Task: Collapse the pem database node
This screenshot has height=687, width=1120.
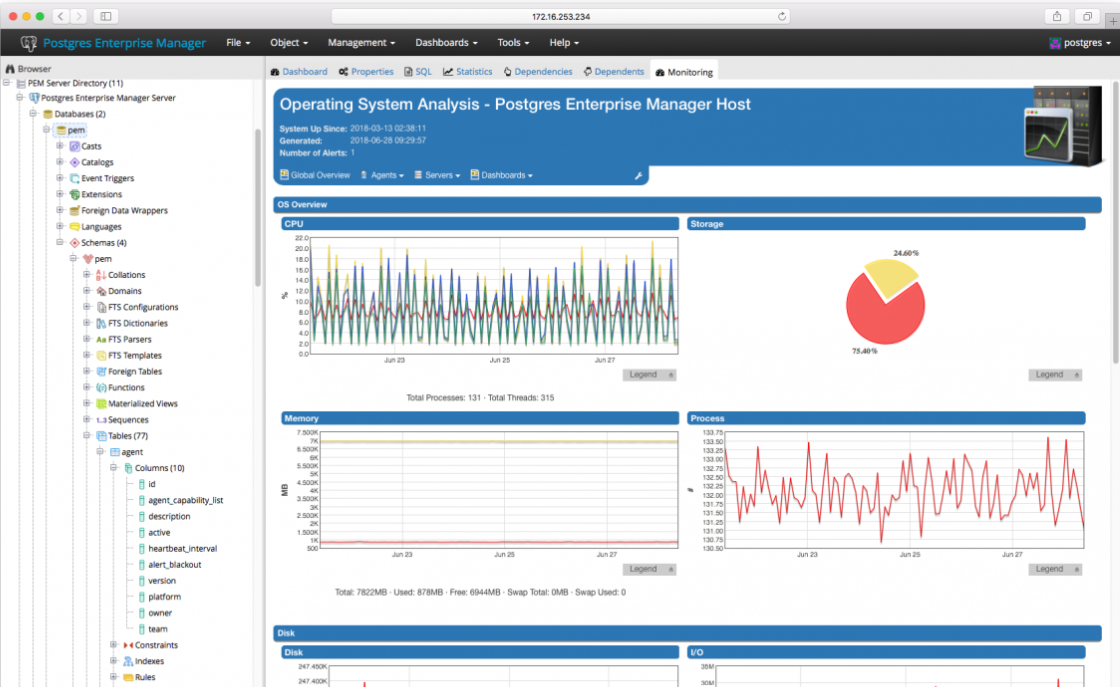Action: (46, 130)
